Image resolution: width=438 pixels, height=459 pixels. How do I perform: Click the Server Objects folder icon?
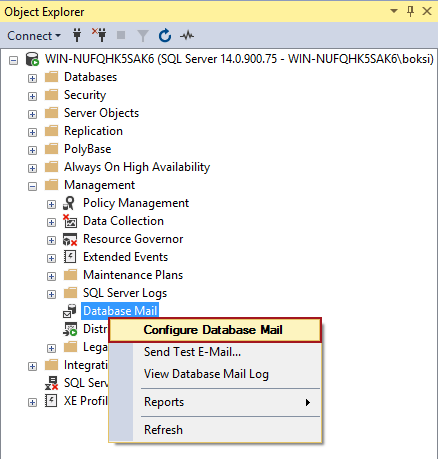51,113
